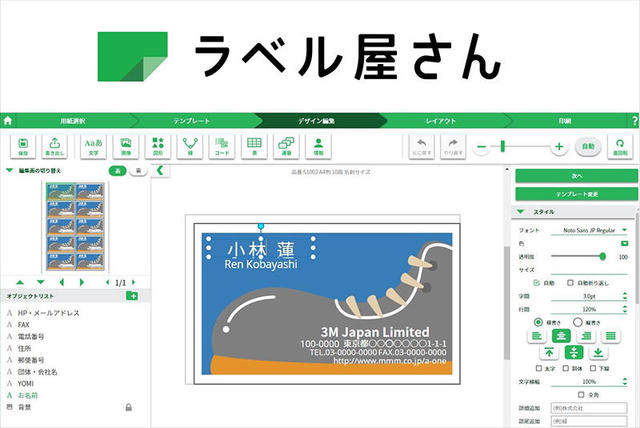Viewport: 640px width, 428px height.
Task: Zoom in with the plus button
Action: (559, 146)
